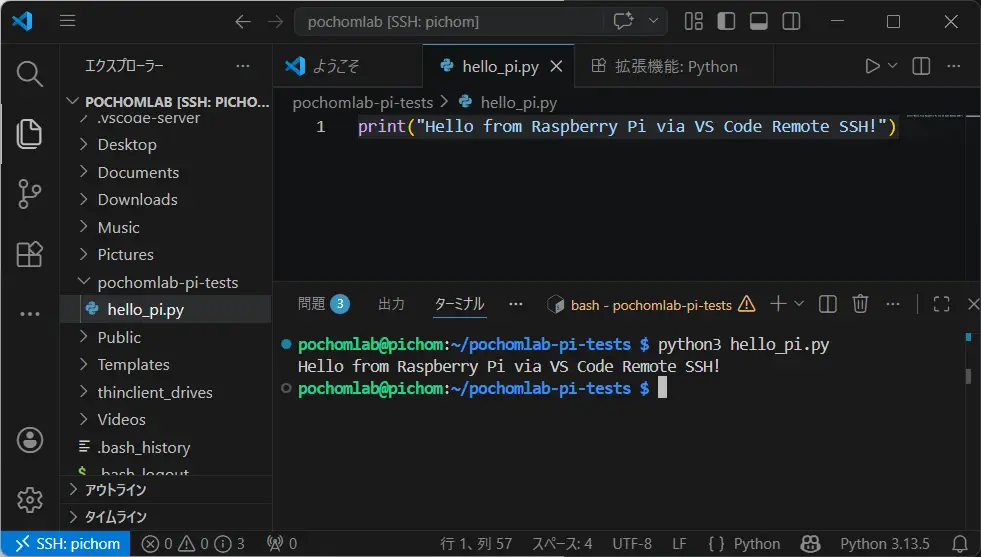Screen dimensions: 981x557
Task: Expand the Documents folder
Action: tap(166, 172)
